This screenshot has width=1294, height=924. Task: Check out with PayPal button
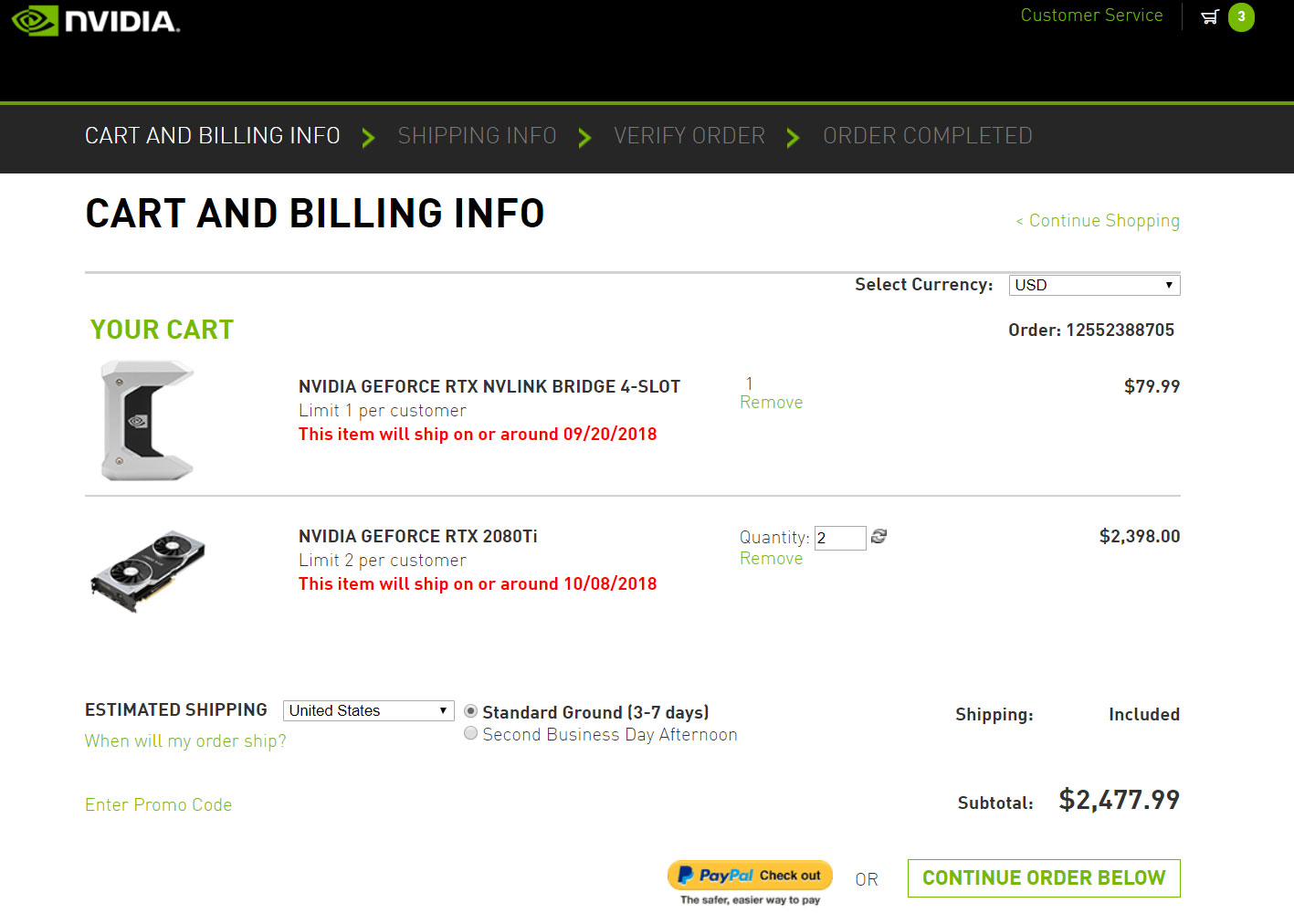pyautogui.click(x=750, y=875)
